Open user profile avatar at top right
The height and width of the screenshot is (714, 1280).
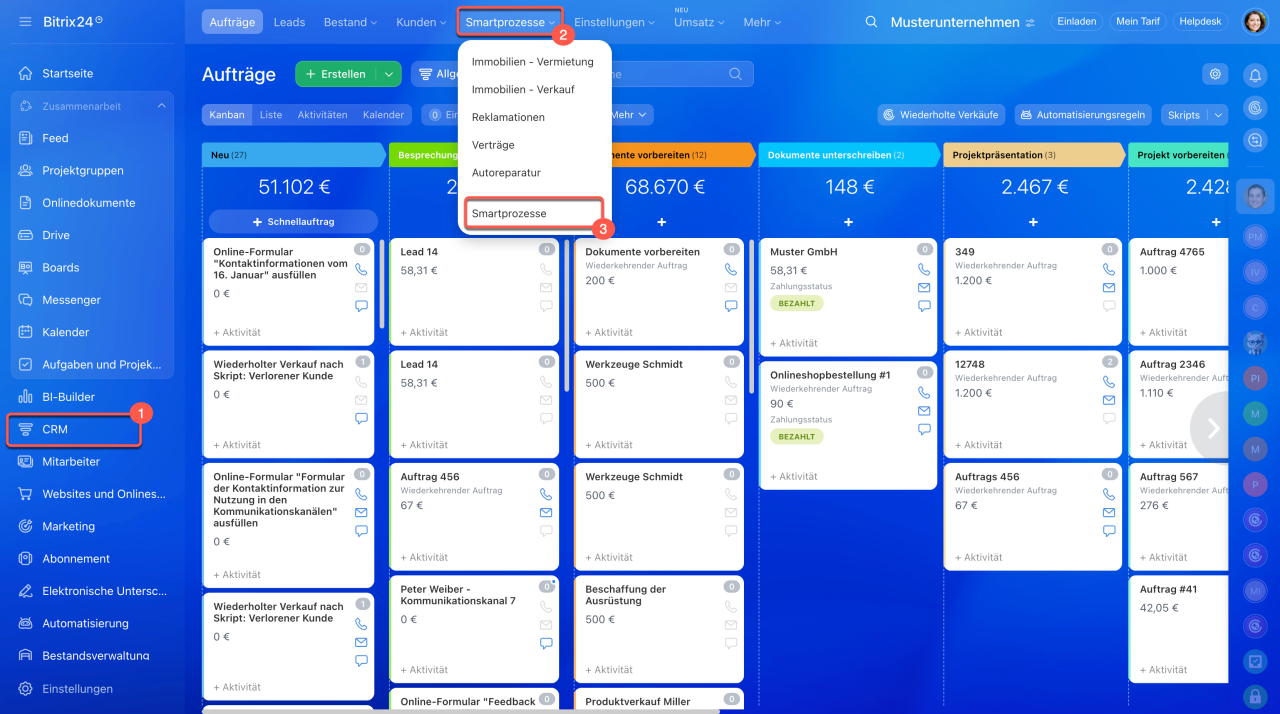tap(1254, 22)
